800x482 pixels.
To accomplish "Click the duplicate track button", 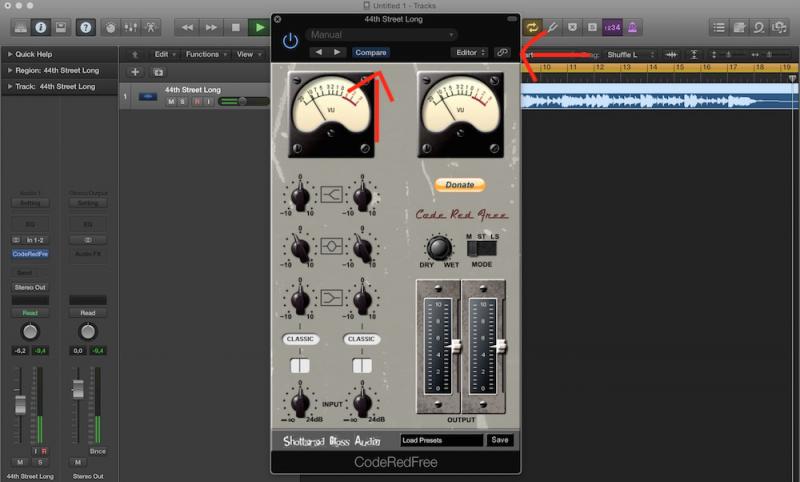I will 158,72.
